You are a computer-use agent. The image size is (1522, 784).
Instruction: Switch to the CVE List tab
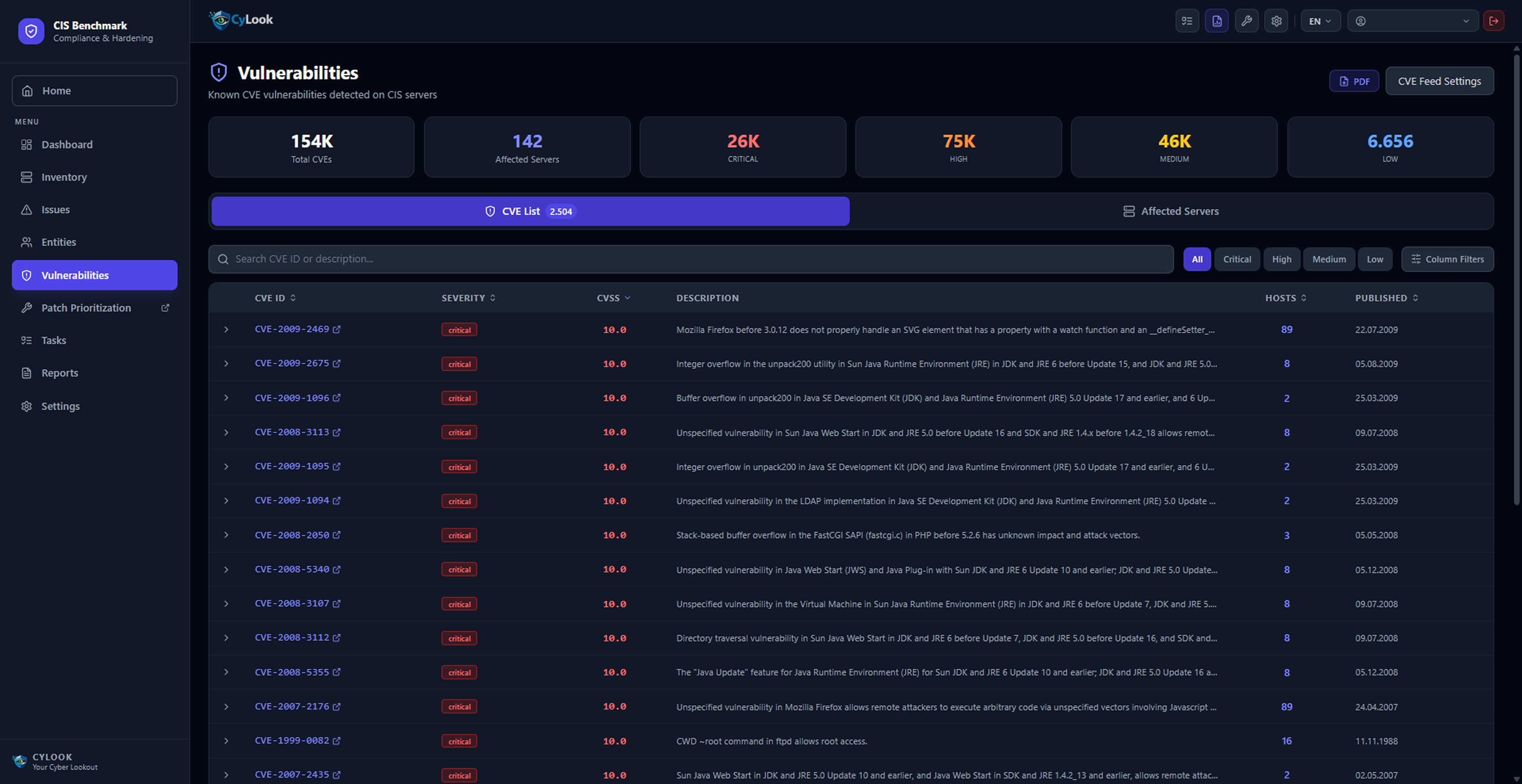click(531, 212)
